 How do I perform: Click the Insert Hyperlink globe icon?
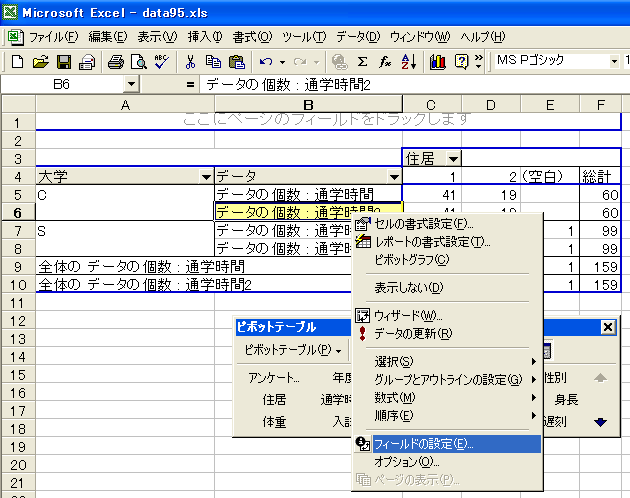click(x=340, y=62)
